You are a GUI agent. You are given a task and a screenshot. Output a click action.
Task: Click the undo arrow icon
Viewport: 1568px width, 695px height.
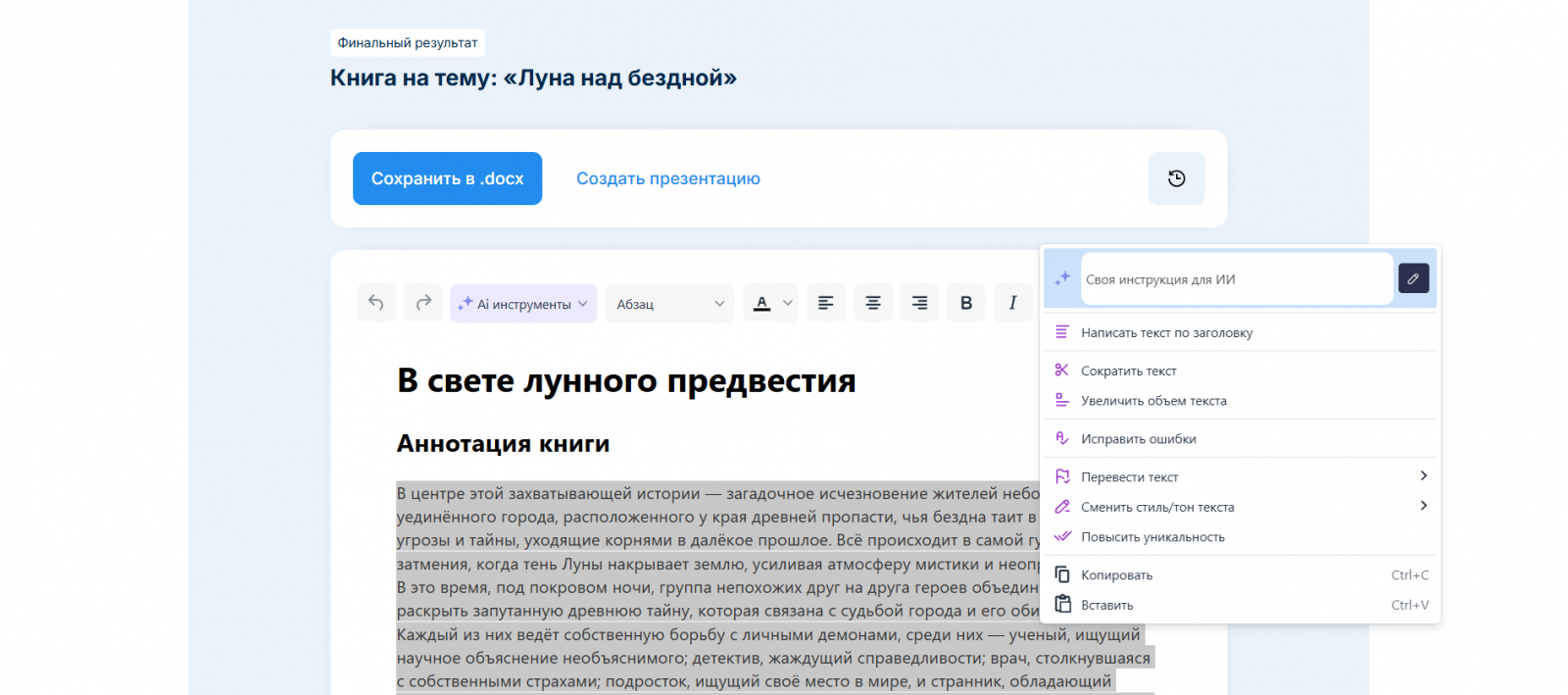click(376, 303)
